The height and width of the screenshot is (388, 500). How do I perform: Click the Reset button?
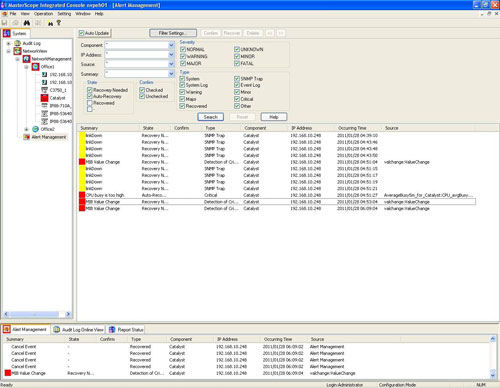coord(242,117)
